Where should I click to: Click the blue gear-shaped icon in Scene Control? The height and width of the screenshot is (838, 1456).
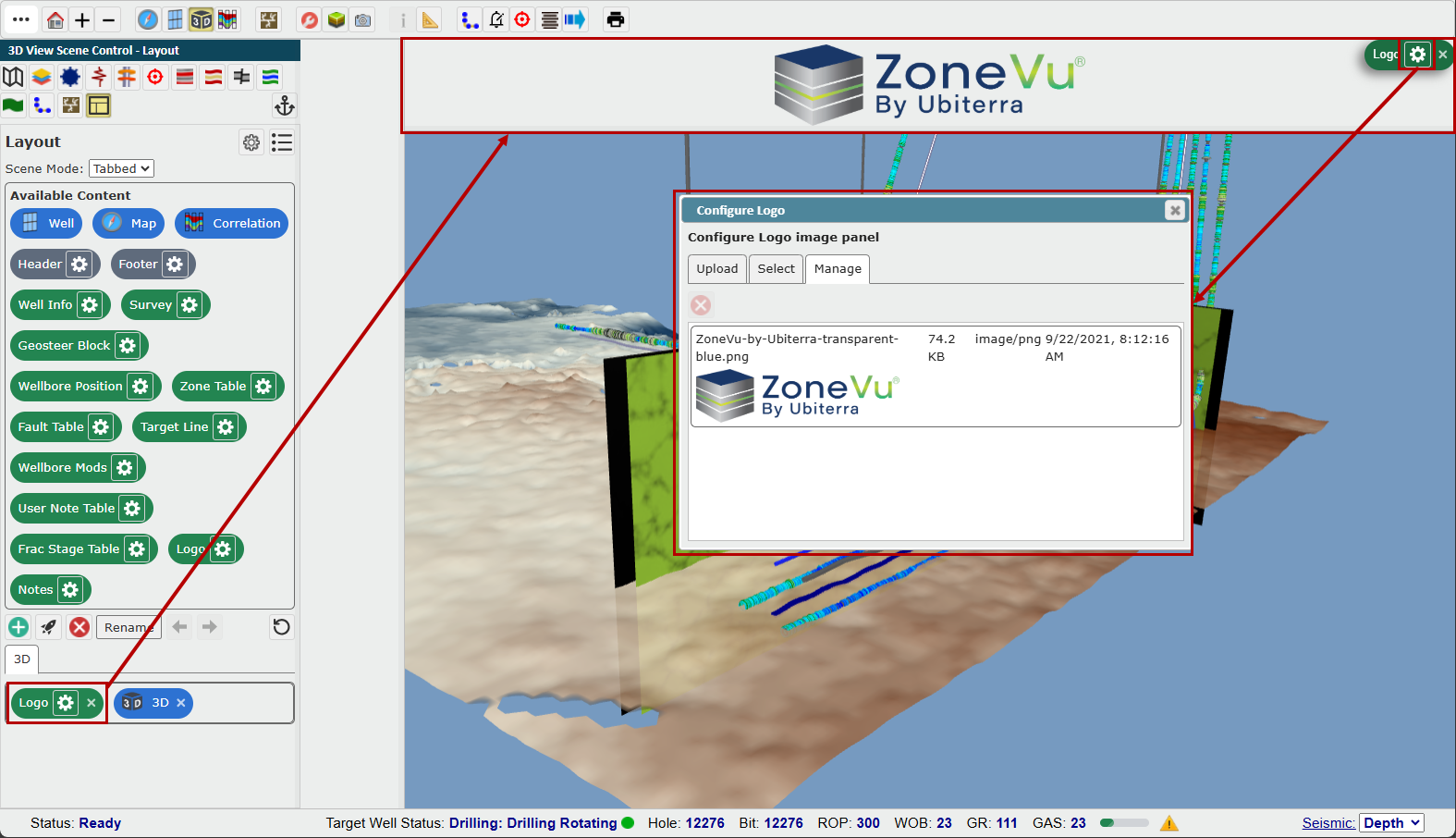70,77
